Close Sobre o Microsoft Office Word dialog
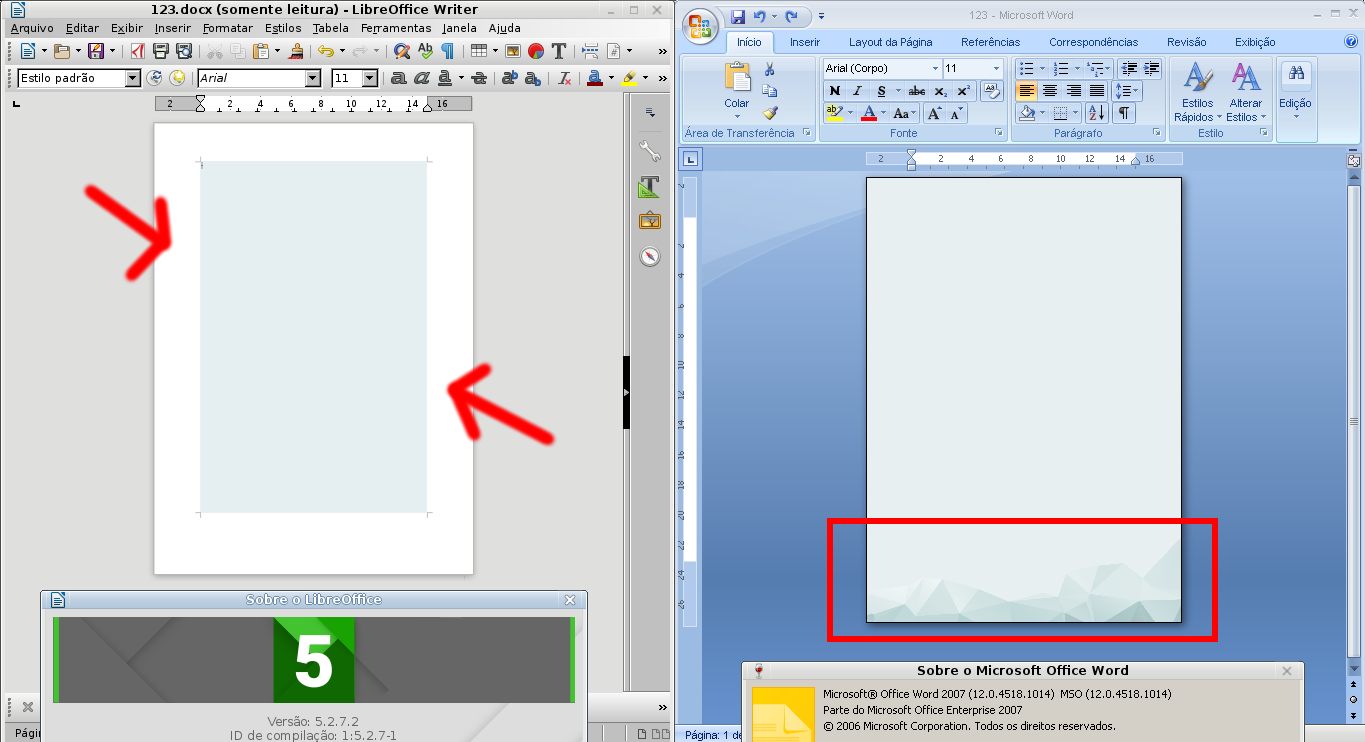Screen dimensions: 1365x742 [x=1287, y=671]
